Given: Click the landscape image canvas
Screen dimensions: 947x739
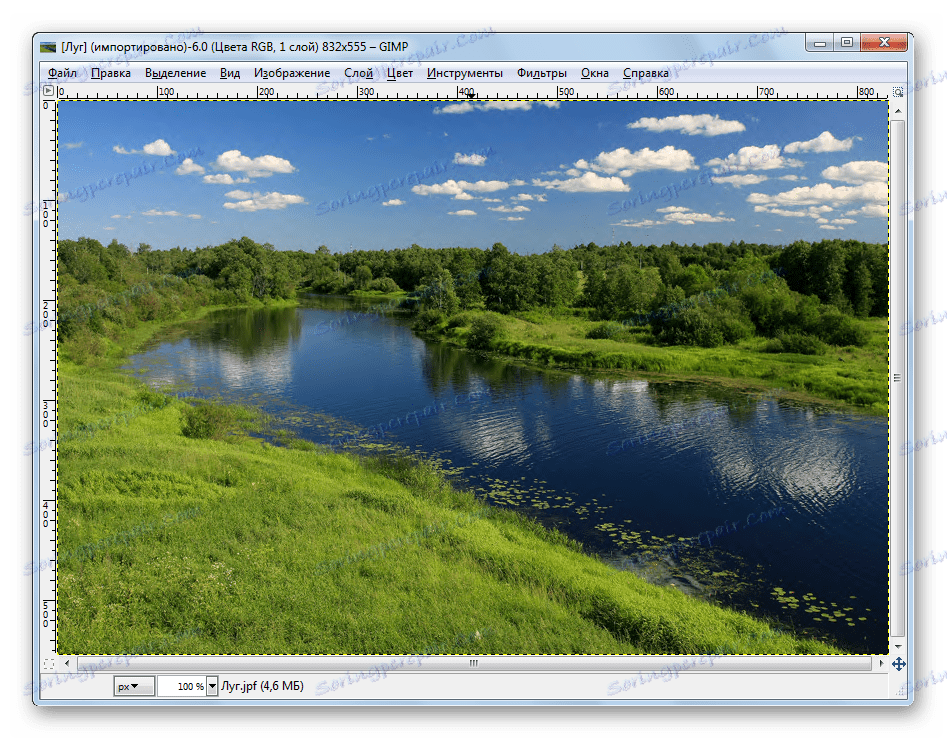Looking at the screenshot, I should pyautogui.click(x=473, y=377).
